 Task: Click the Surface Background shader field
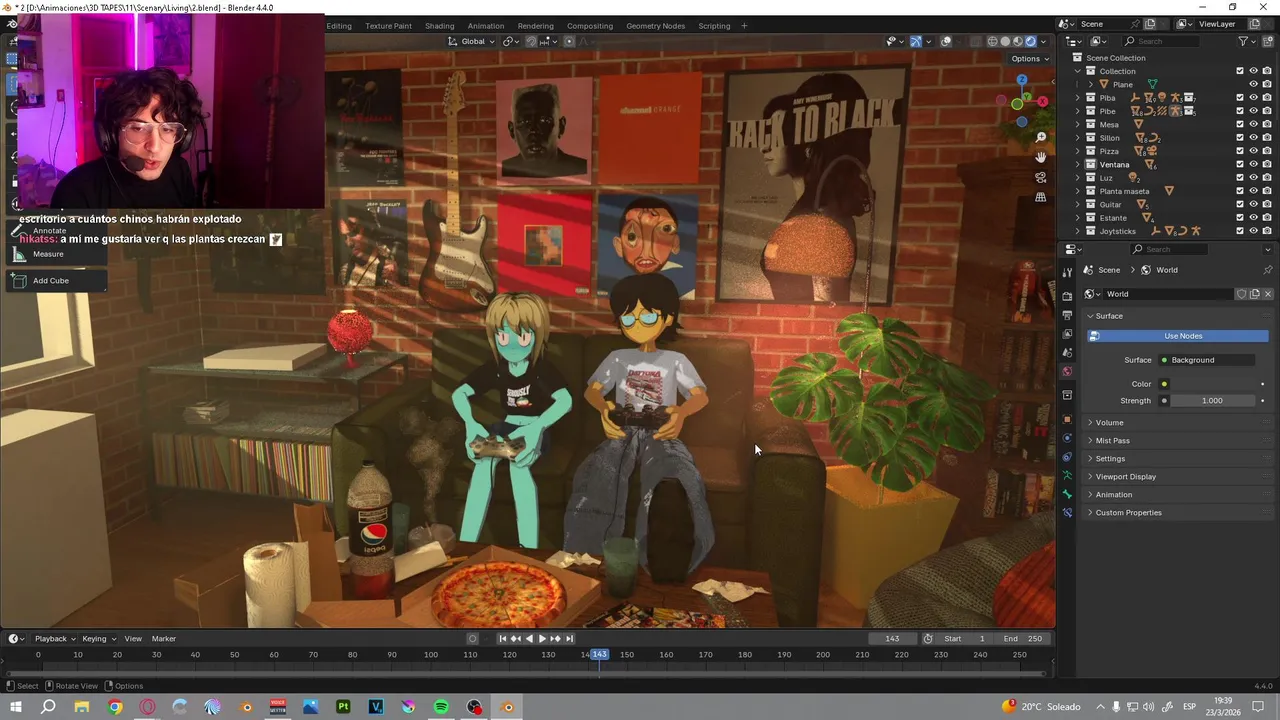[1207, 360]
